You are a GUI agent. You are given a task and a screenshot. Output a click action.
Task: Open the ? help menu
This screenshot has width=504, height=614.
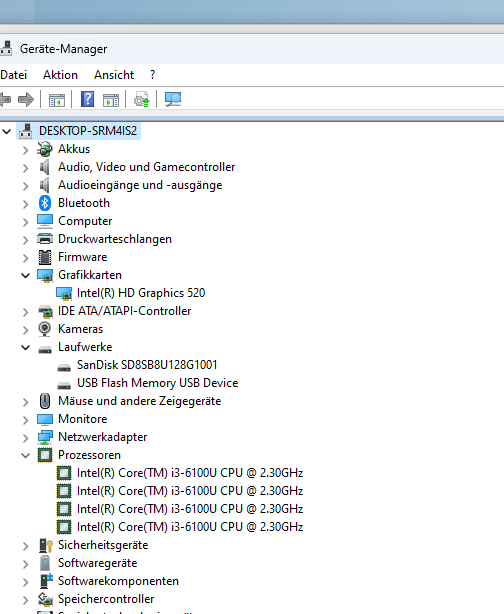click(x=152, y=75)
